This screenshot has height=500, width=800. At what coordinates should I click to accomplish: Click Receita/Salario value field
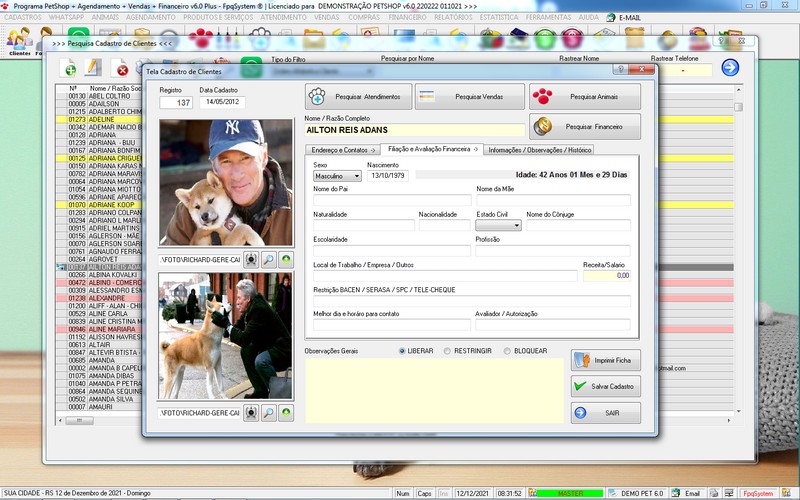point(607,276)
